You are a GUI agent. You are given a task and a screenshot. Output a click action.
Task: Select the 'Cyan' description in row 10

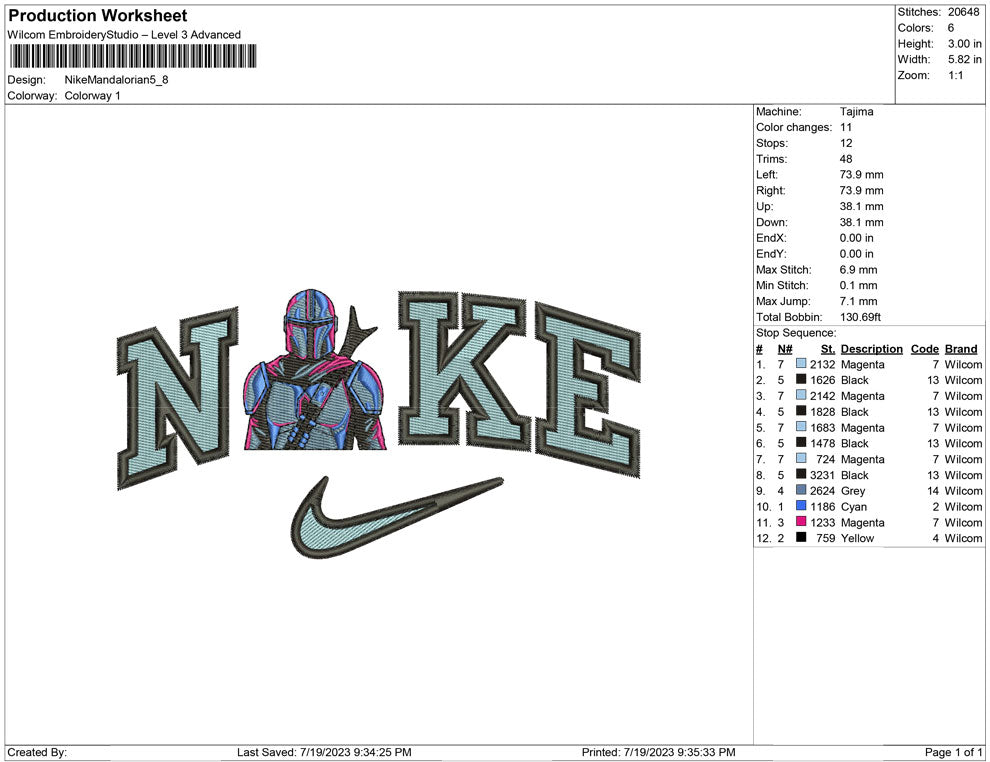[x=854, y=506]
